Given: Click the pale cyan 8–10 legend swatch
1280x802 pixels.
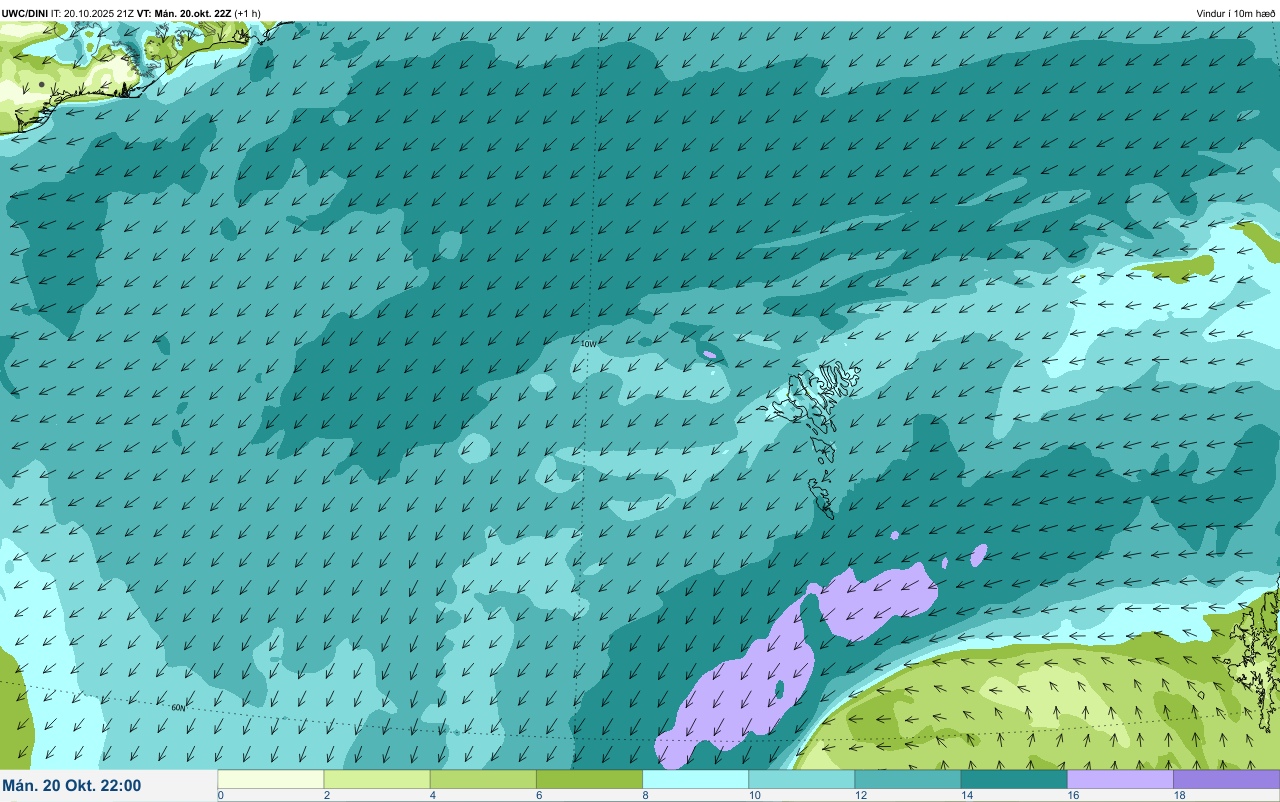Looking at the screenshot, I should point(695,779).
